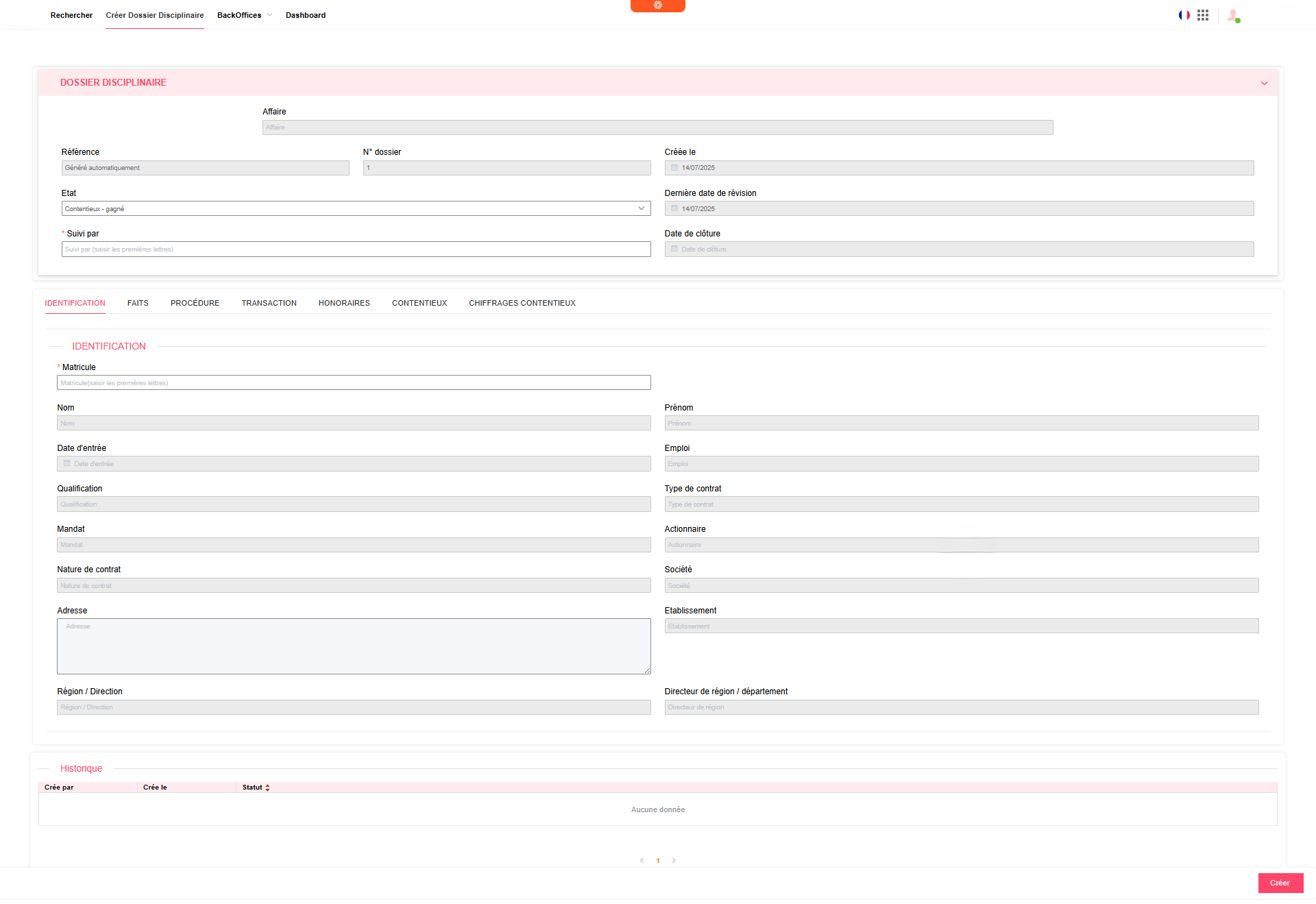This screenshot has width=1316, height=904.
Task: Click the Etablissement field
Action: (962, 626)
